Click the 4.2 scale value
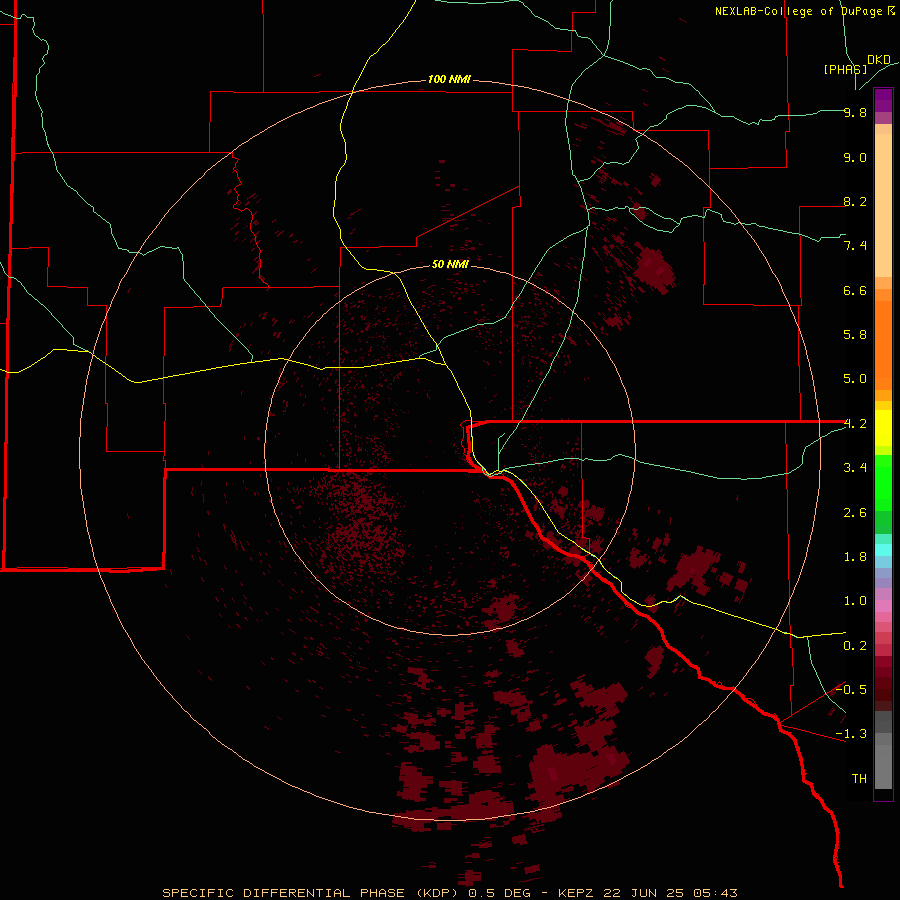Screen dimensions: 900x900 855,424
